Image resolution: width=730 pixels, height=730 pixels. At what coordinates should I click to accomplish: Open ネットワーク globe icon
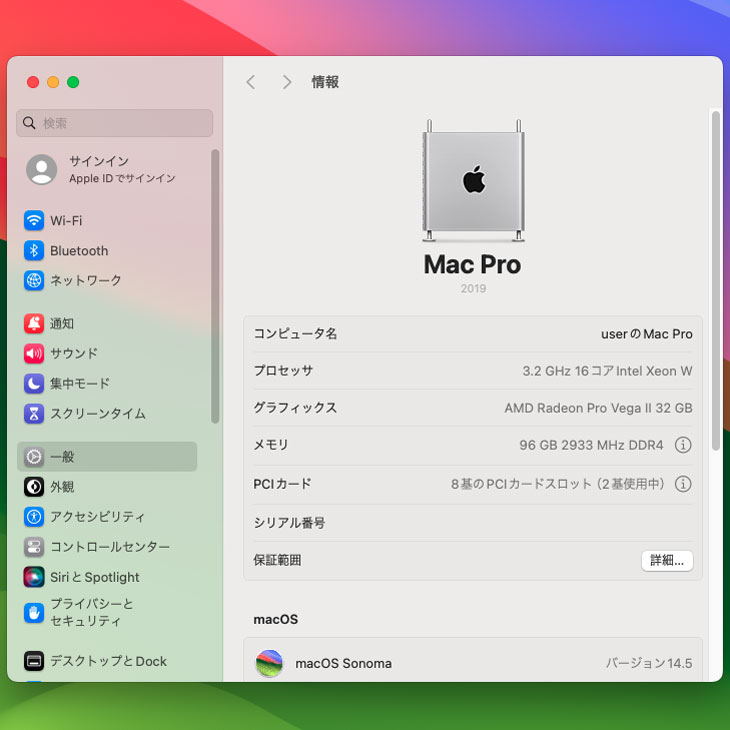pos(34,281)
